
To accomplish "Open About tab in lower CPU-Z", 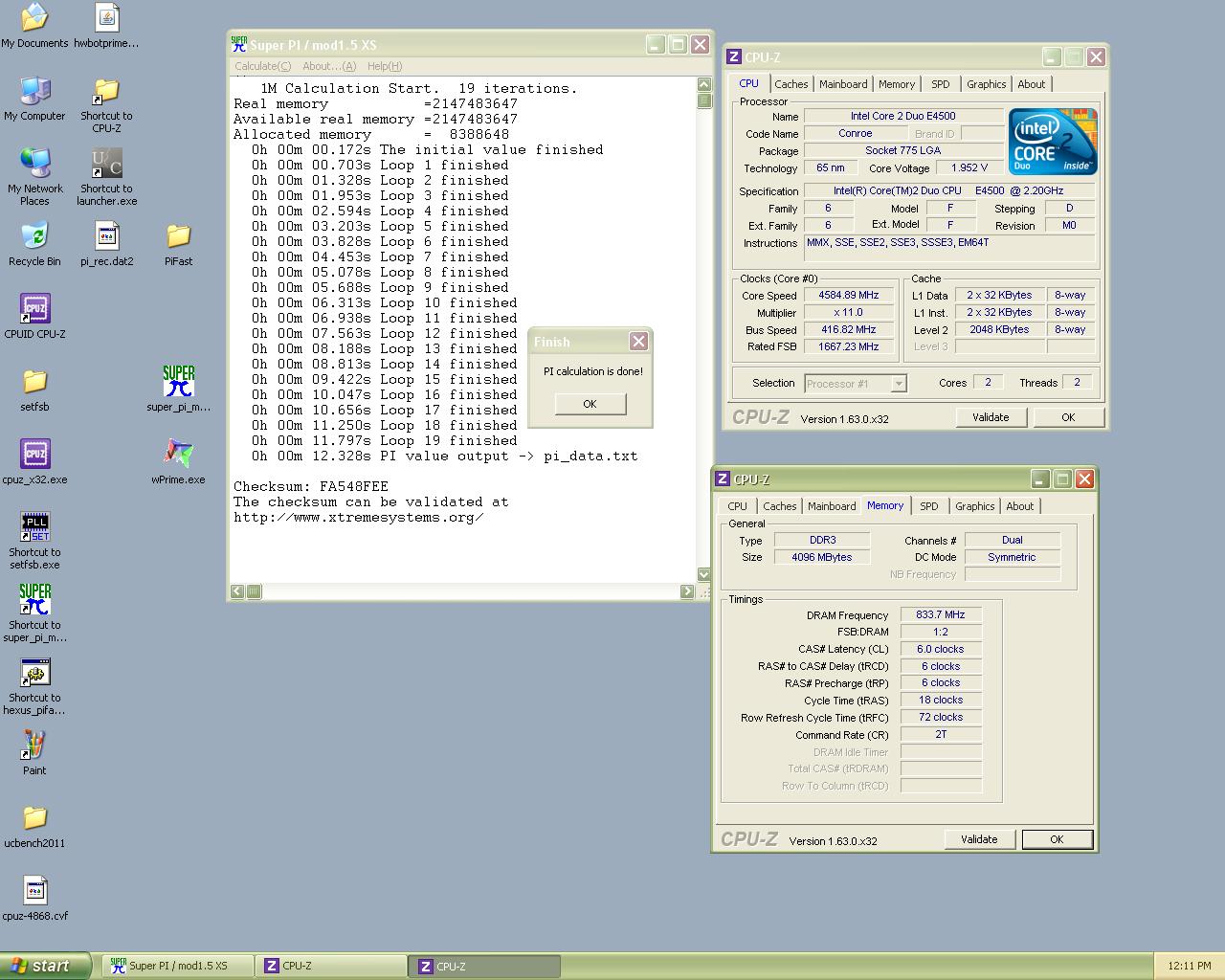I will click(1020, 506).
